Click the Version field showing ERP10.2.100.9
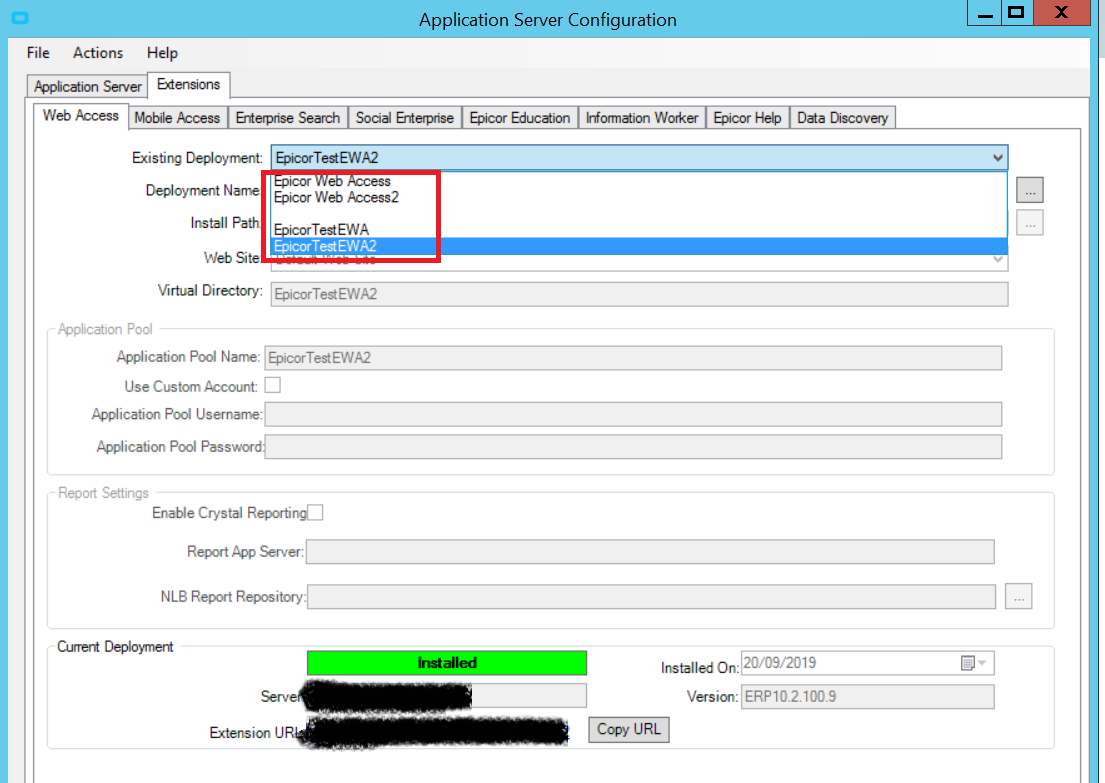 click(x=868, y=697)
